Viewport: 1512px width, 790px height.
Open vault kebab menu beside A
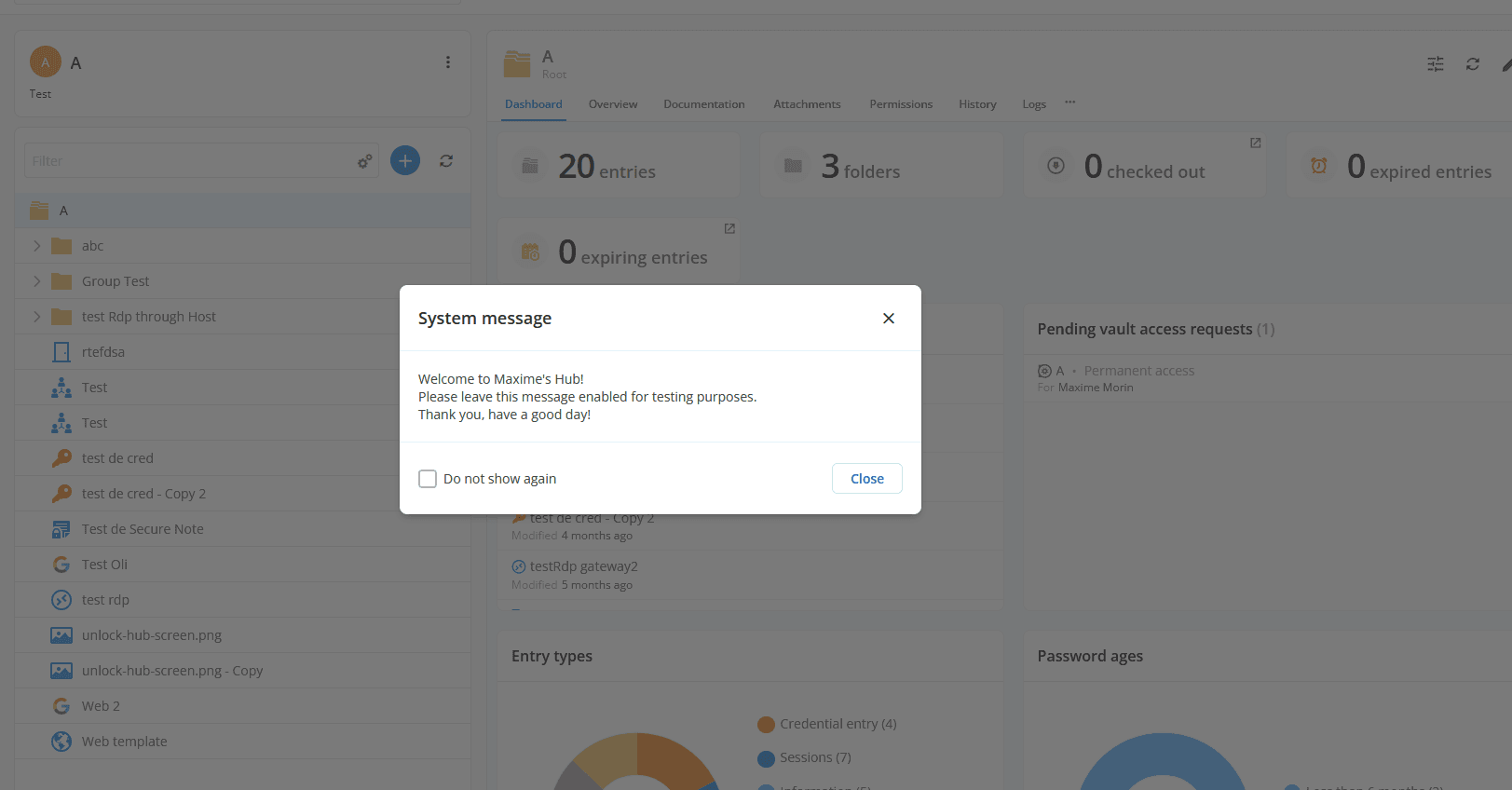[448, 62]
